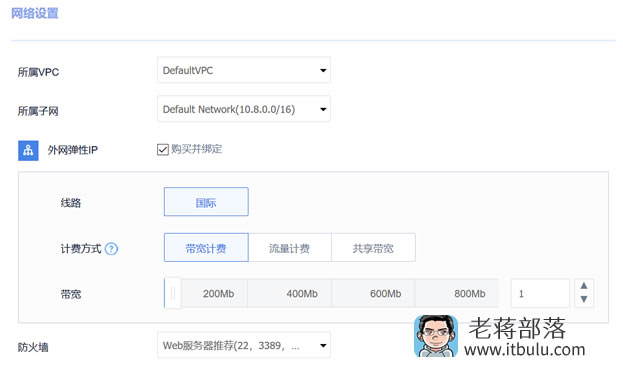
Task: Click the 400Mb label on the bandwidth scale
Action: [x=302, y=294]
